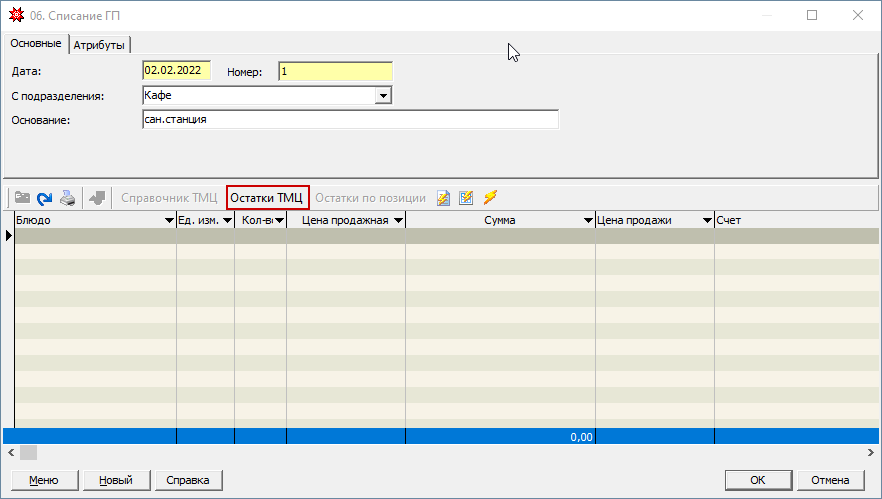Click the folder icon in the toolbar
Image resolution: width=882 pixels, height=499 pixels.
[x=22, y=197]
